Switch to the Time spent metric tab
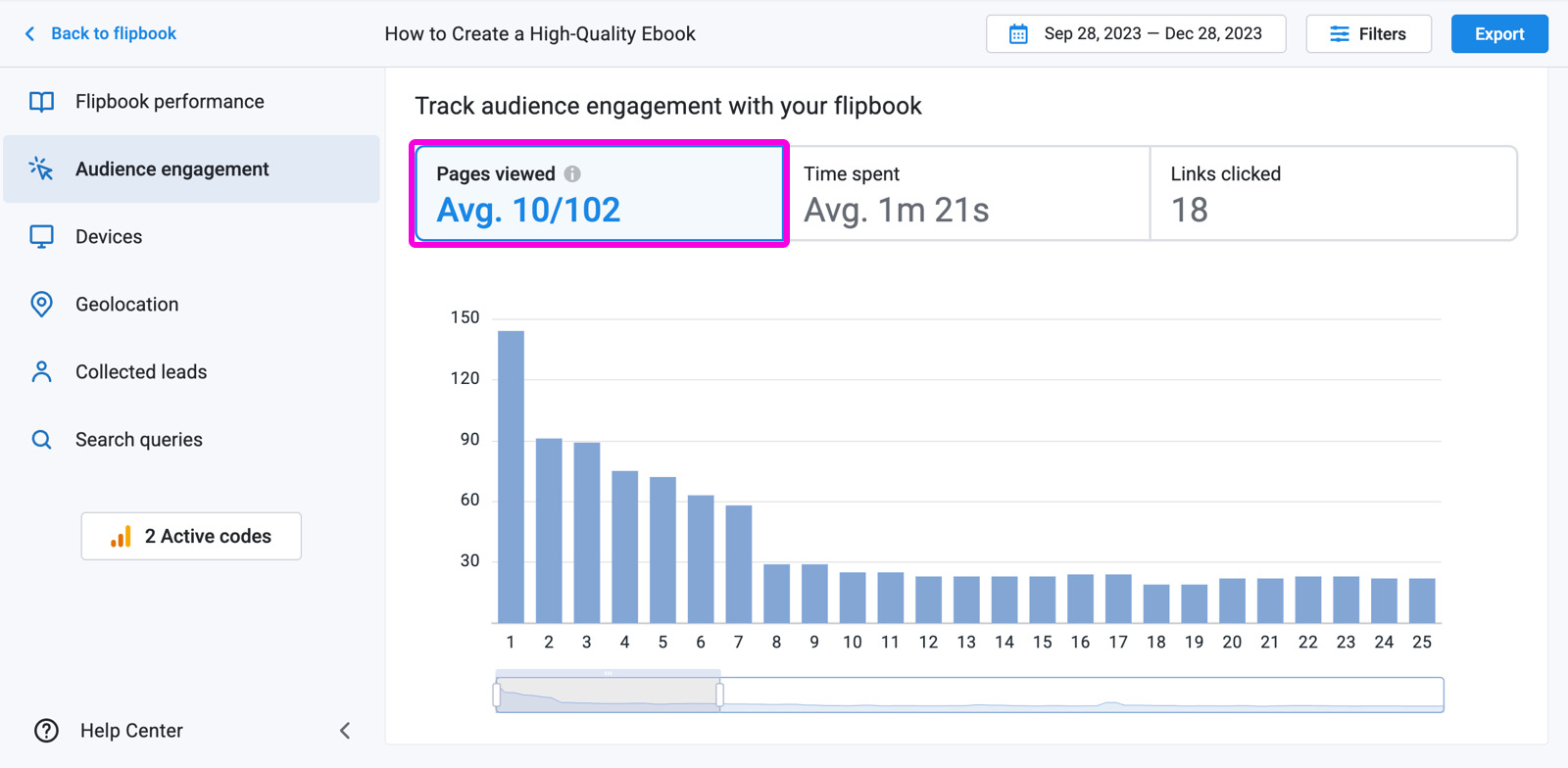This screenshot has height=768, width=1568. coord(967,193)
